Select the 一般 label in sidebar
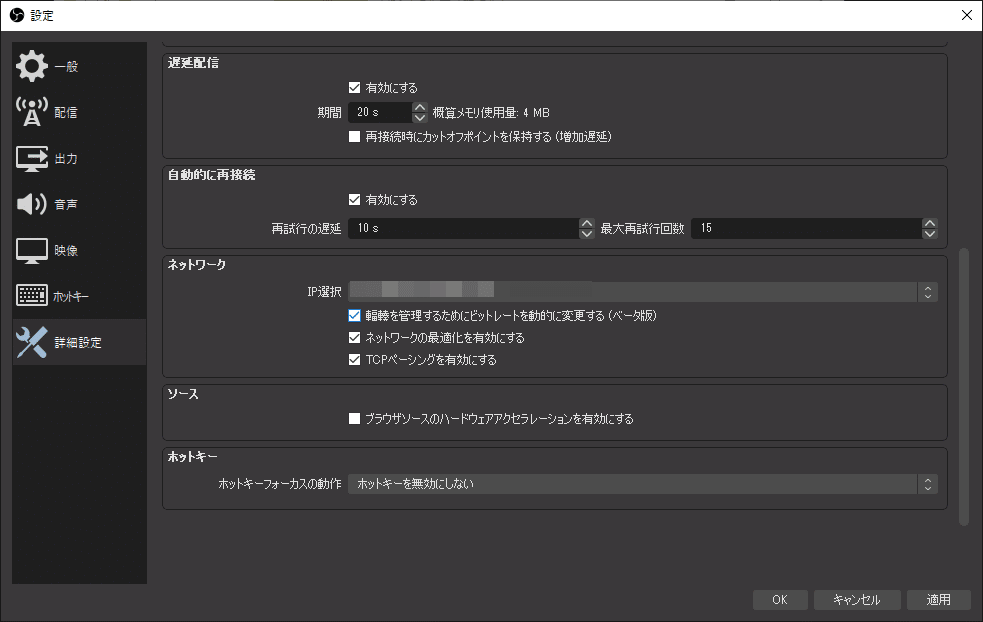 66,66
